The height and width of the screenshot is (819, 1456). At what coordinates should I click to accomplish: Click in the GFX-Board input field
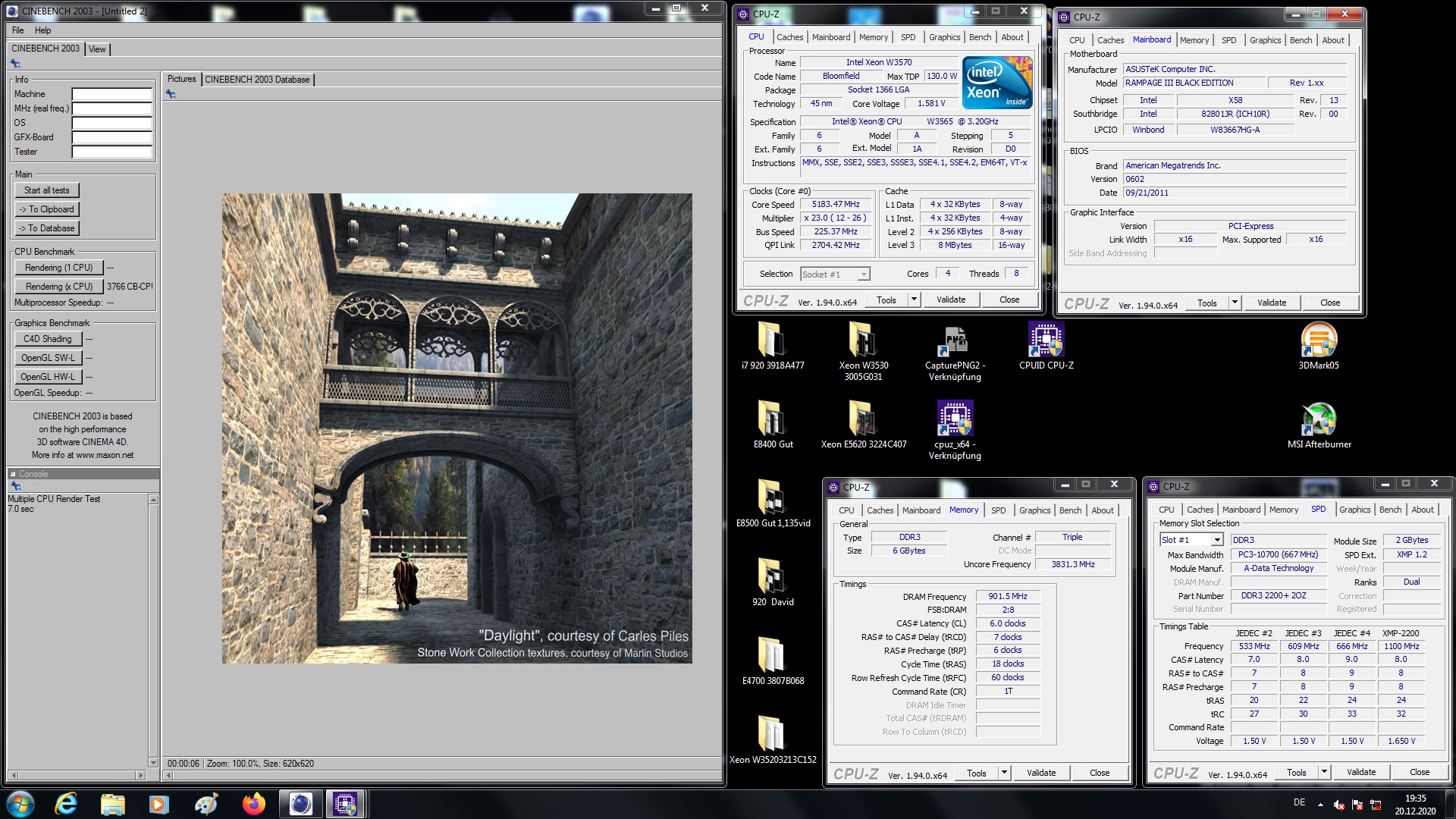112,137
